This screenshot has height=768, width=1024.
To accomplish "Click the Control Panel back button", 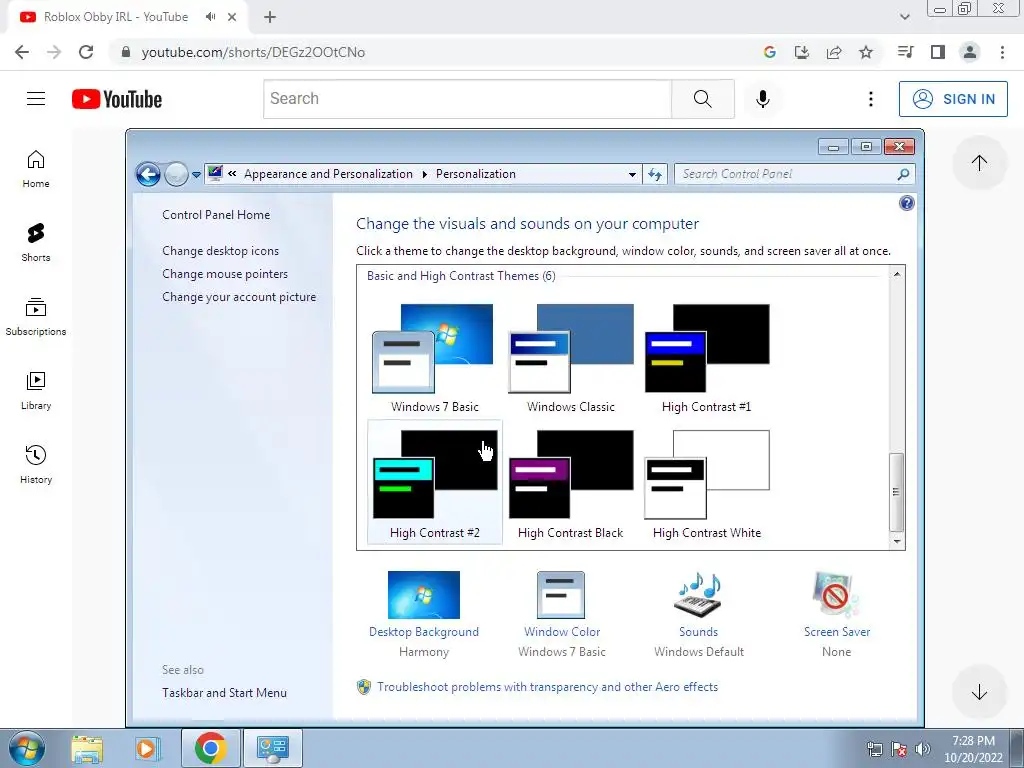I will click(148, 174).
